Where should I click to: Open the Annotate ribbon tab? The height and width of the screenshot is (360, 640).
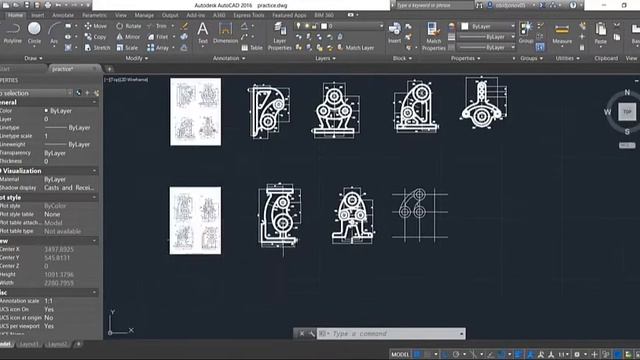coord(63,15)
